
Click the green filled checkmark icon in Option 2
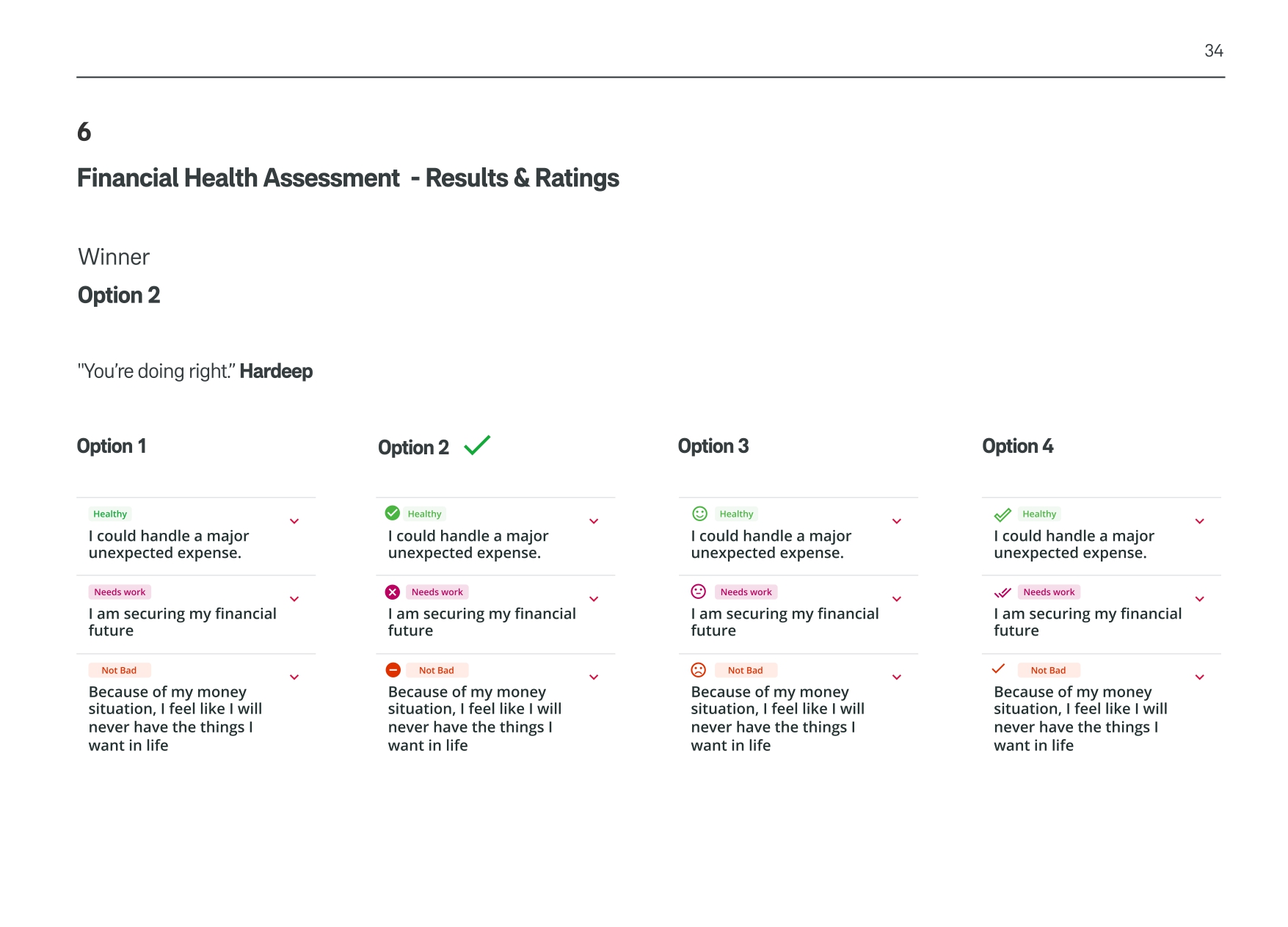tap(393, 513)
